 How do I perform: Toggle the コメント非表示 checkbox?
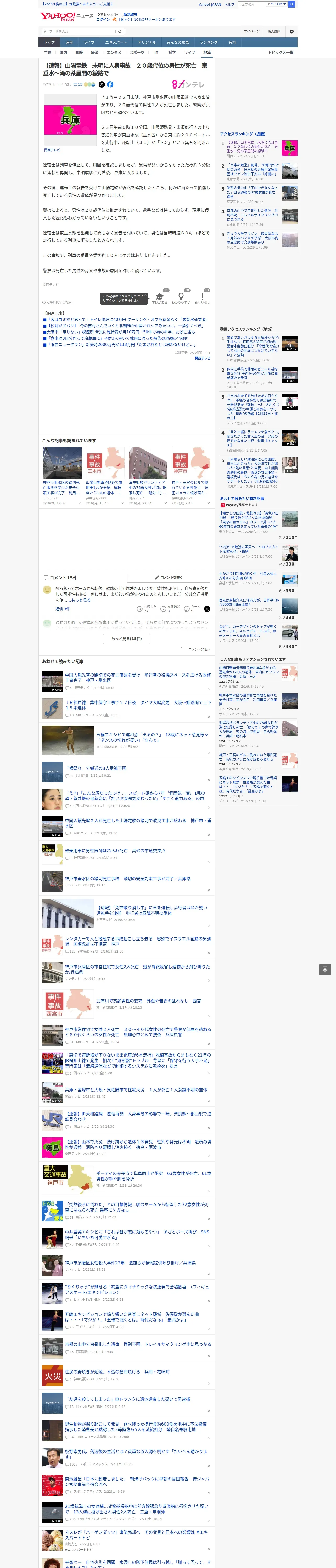[183, 649]
